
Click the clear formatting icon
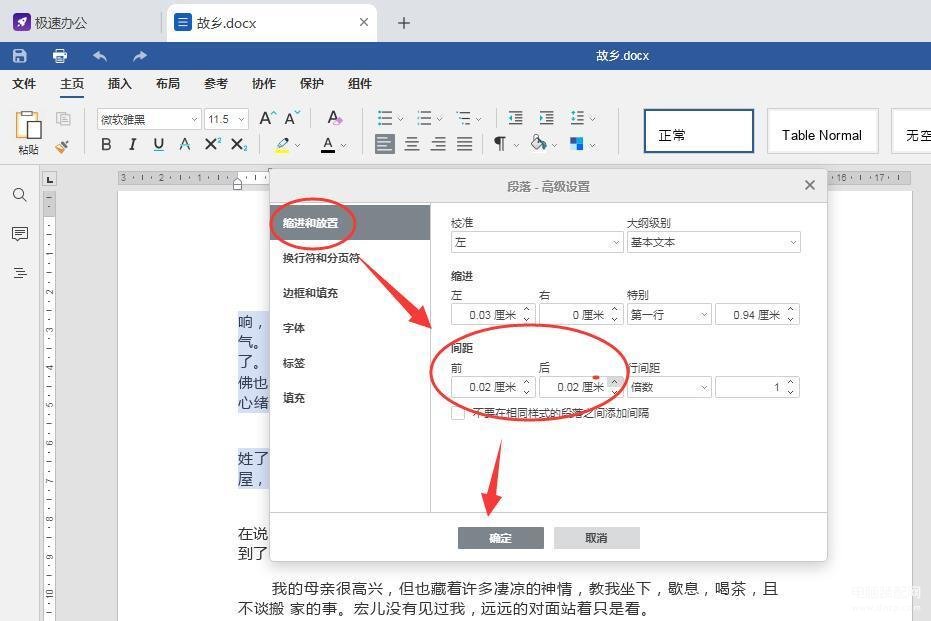point(334,118)
